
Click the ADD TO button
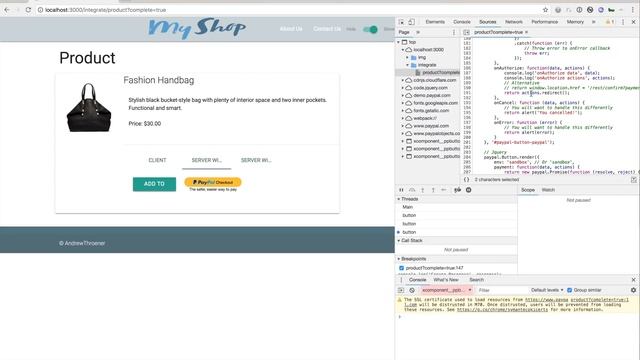154,184
